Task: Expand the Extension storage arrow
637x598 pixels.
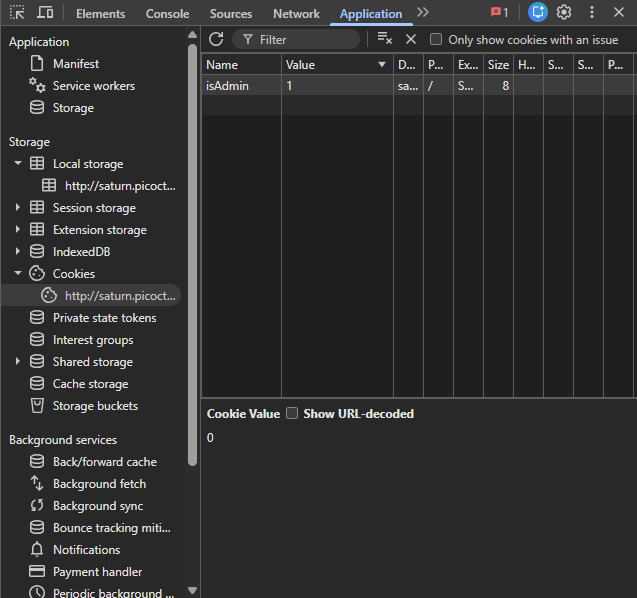Action: tap(17, 229)
